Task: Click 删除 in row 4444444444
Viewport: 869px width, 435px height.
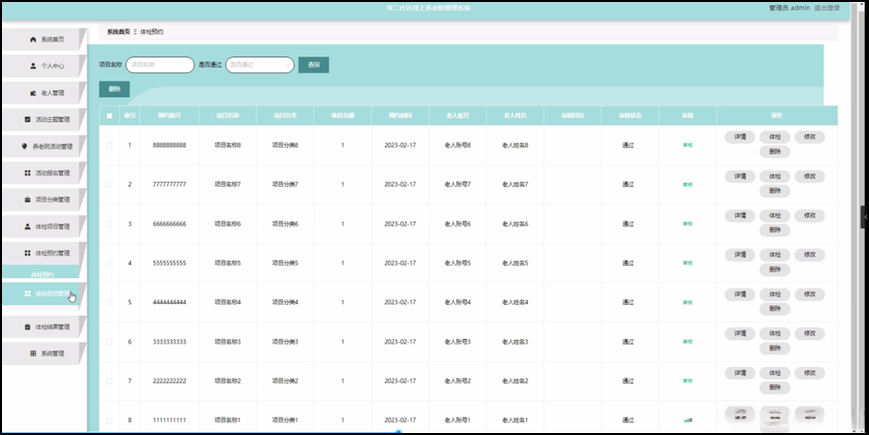Action: click(x=775, y=309)
